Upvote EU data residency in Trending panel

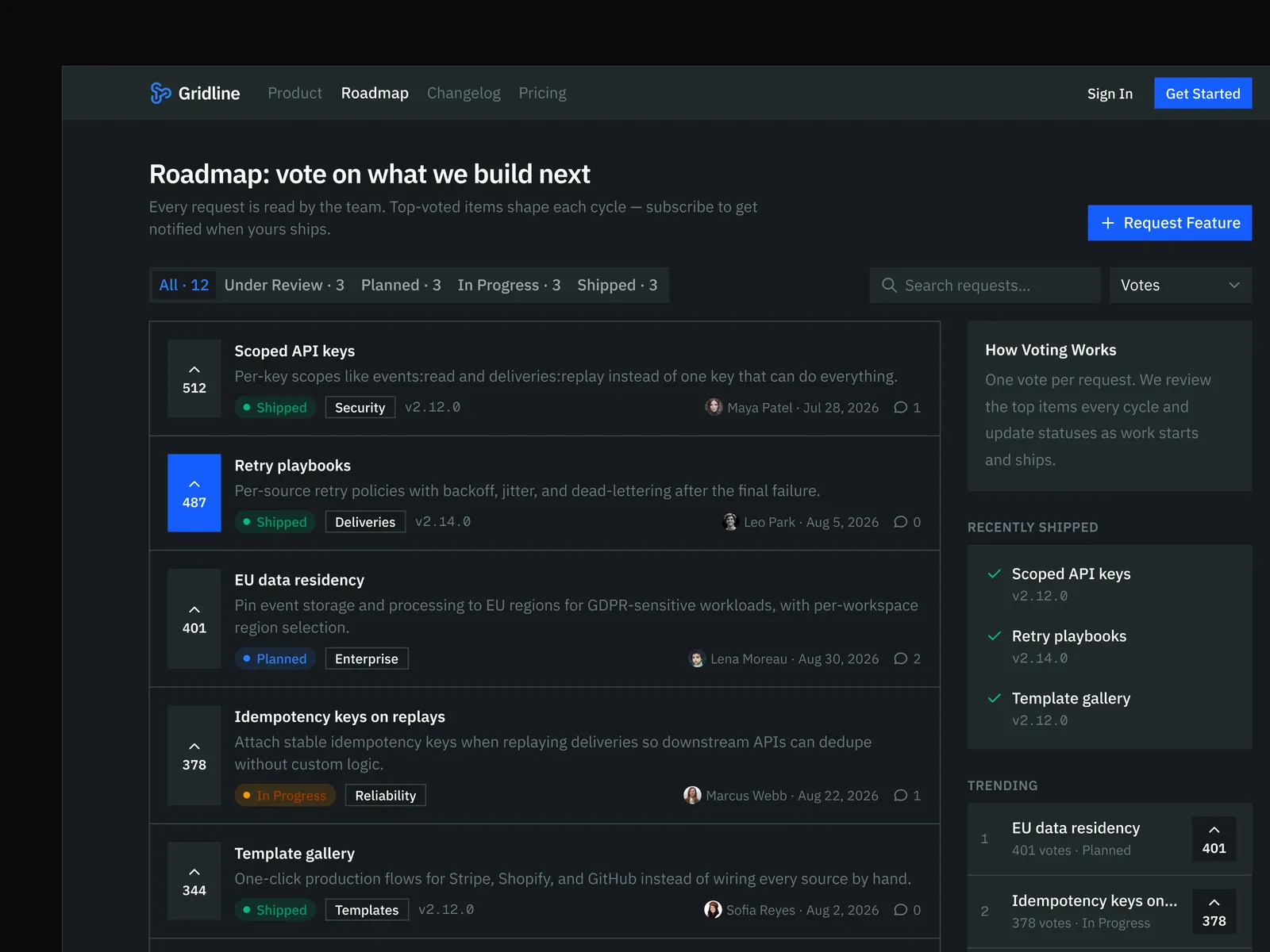(x=1214, y=839)
